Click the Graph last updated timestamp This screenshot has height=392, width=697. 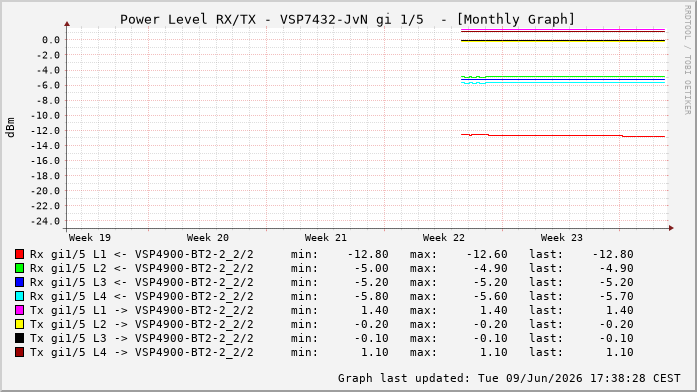509,378
